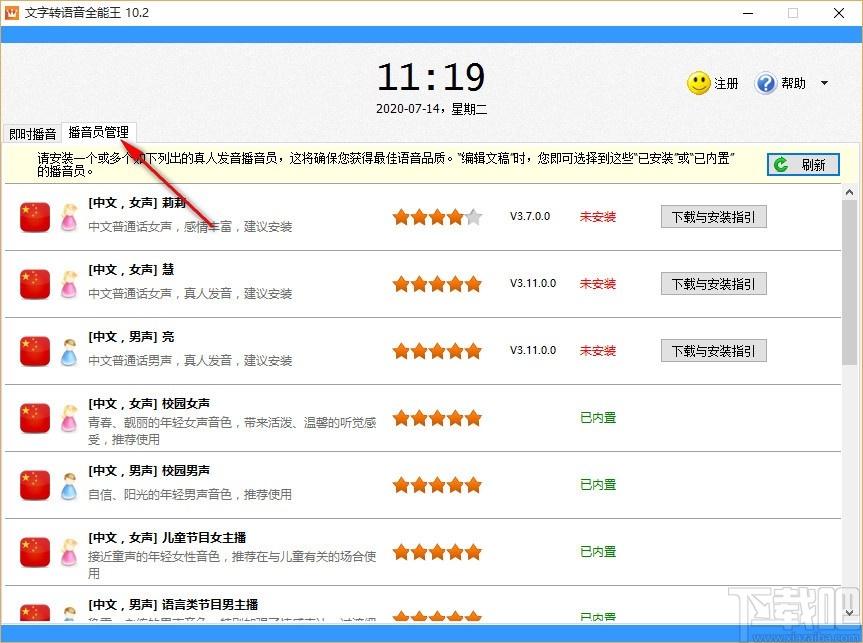The image size is (863, 643).
Task: Click 未安装 status in 莉莉 row
Action: pyautogui.click(x=598, y=217)
